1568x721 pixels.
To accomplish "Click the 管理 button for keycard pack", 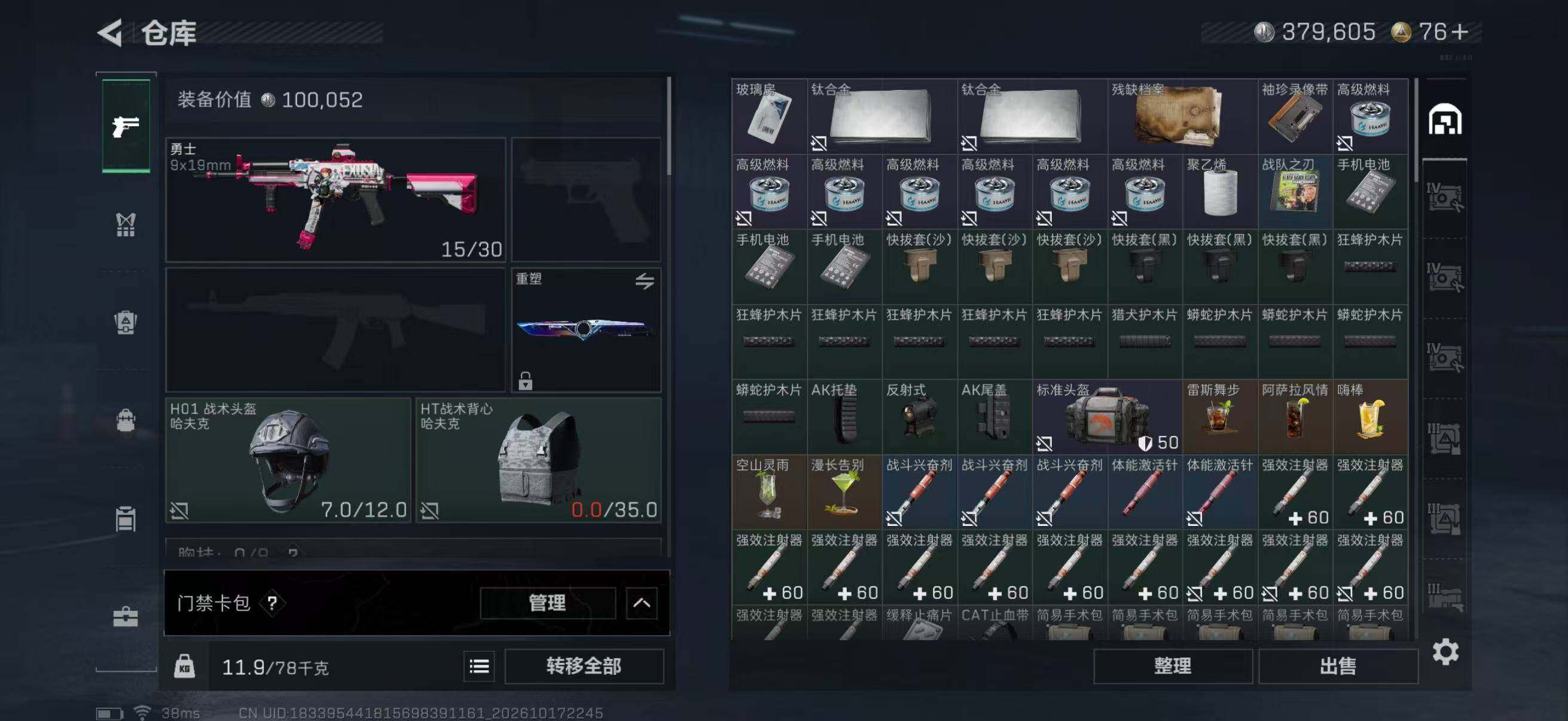I will [x=547, y=603].
